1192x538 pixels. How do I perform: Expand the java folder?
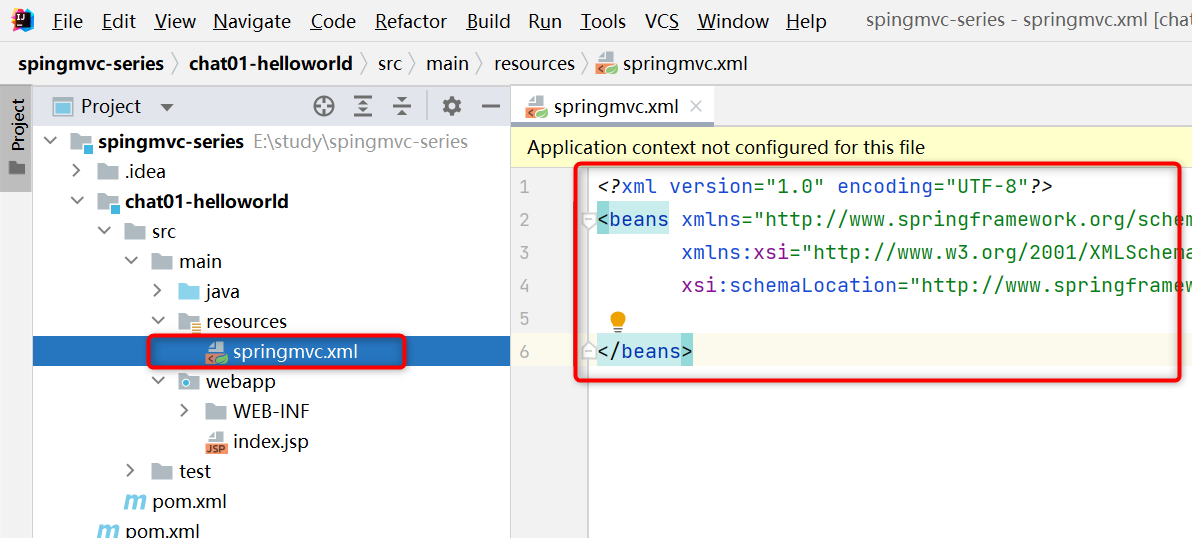[157, 291]
